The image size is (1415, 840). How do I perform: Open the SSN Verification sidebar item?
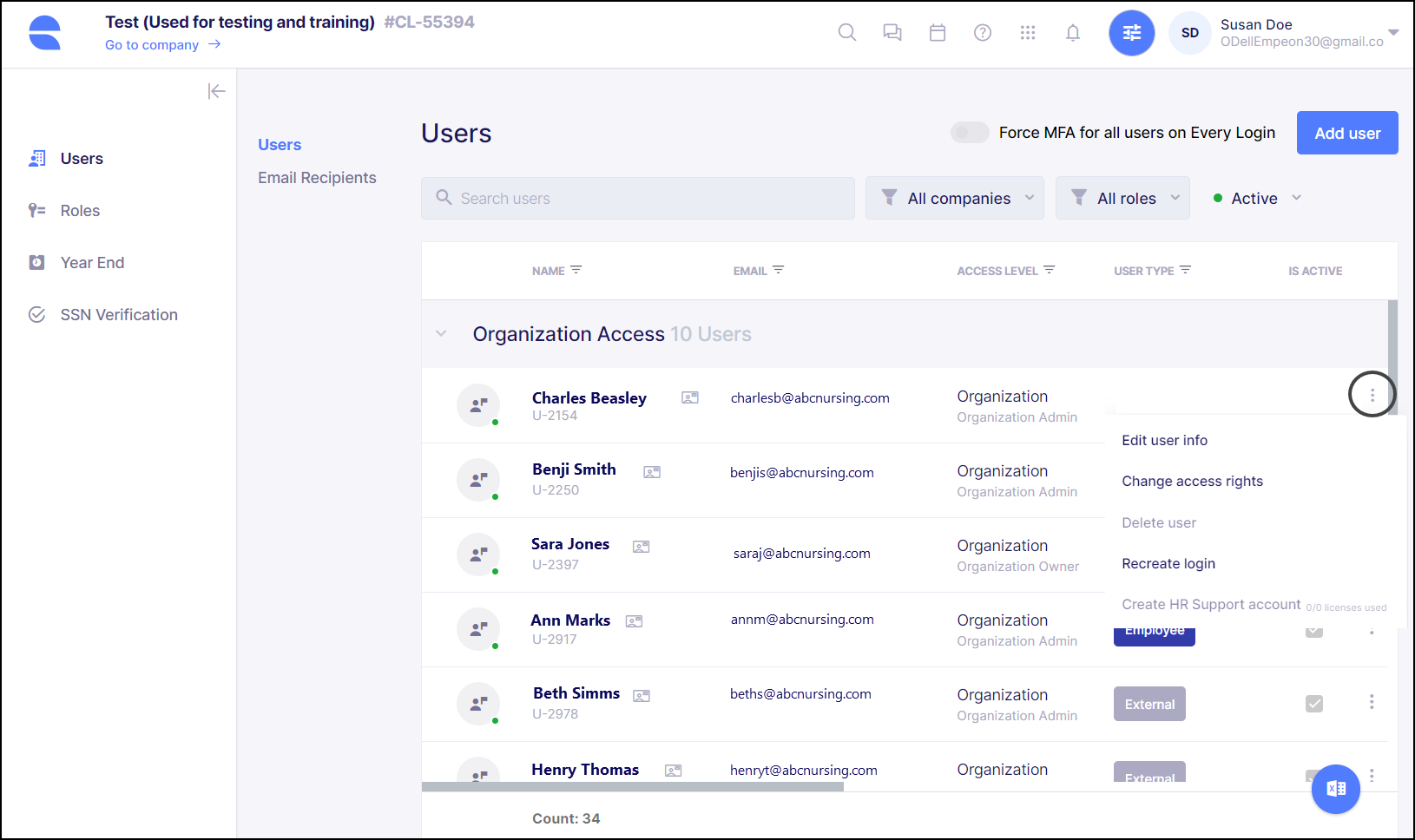point(119,314)
